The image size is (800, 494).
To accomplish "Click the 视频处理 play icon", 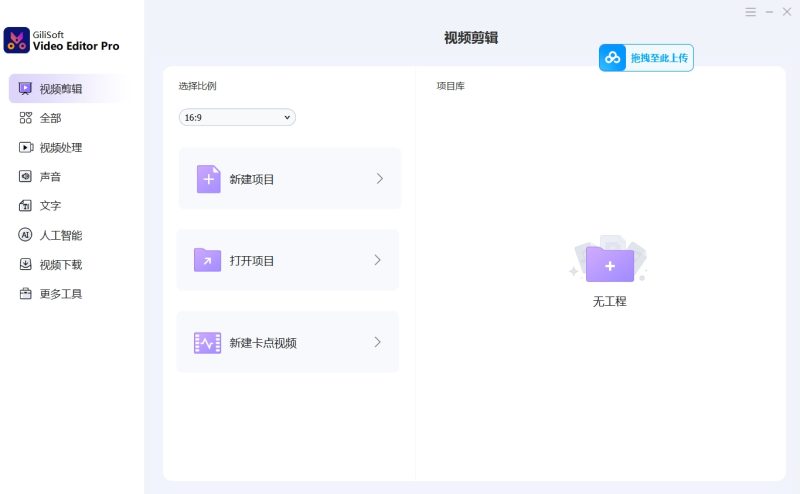I will [x=26, y=147].
